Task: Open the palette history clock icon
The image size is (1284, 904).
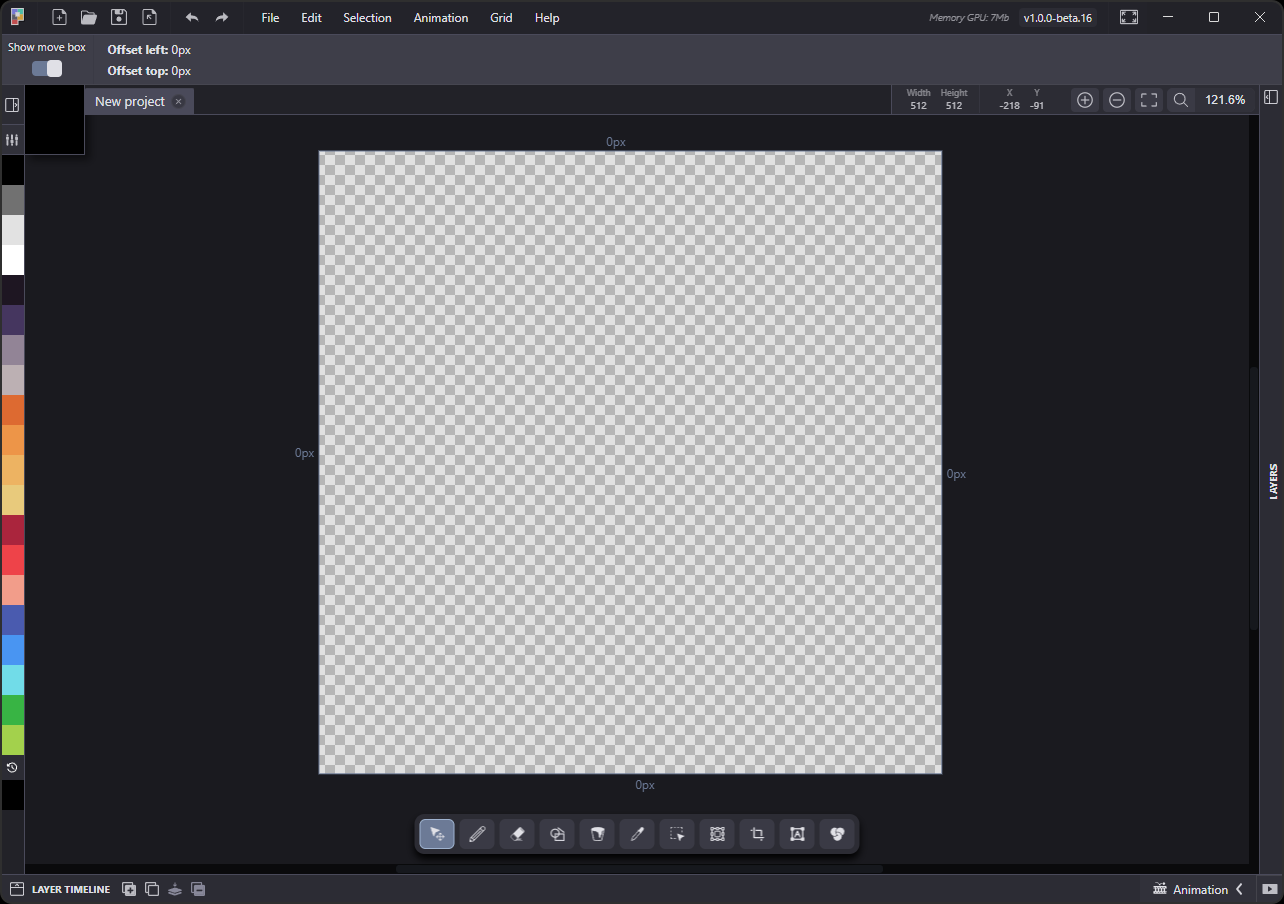Action: (12, 768)
